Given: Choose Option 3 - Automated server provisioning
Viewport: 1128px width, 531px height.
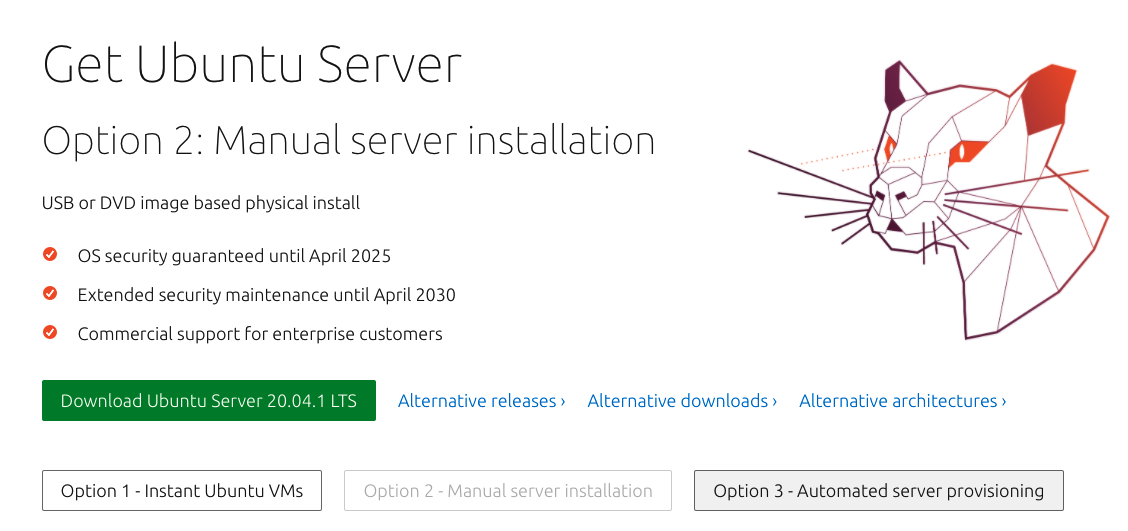Looking at the screenshot, I should pyautogui.click(x=878, y=491).
